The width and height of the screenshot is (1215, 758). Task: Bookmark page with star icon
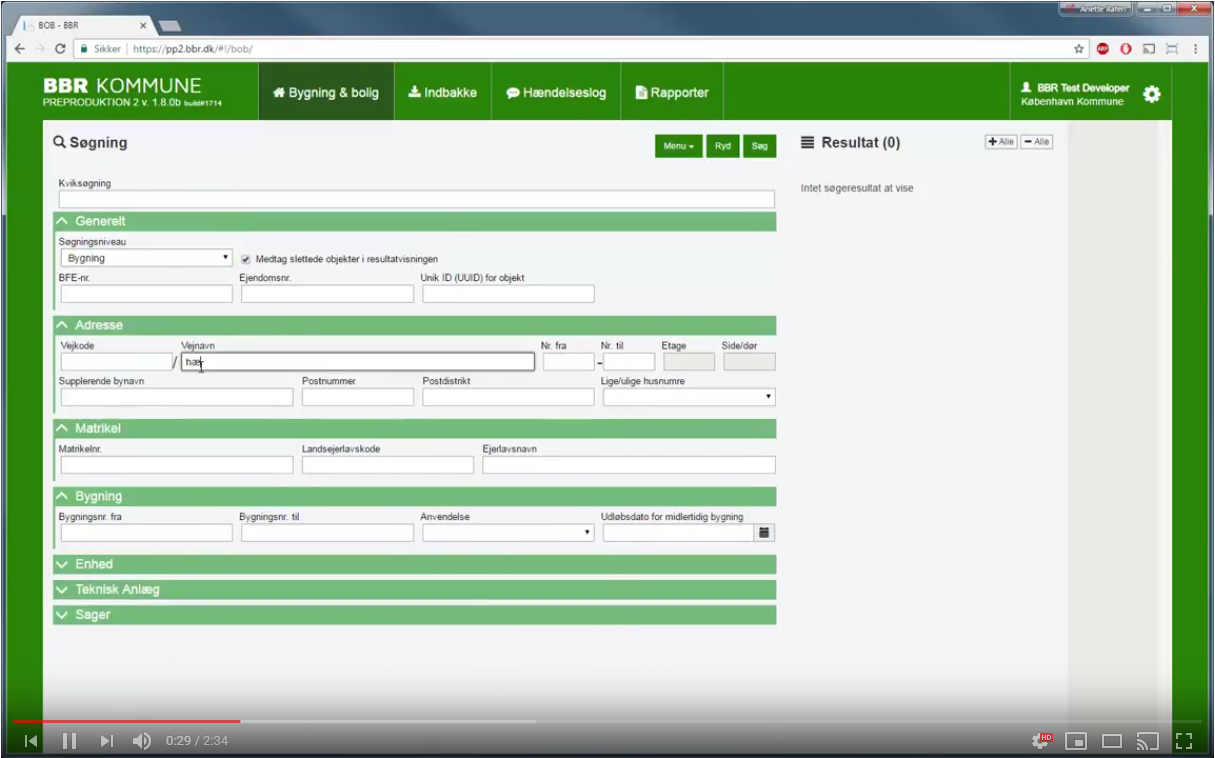coord(1079,48)
